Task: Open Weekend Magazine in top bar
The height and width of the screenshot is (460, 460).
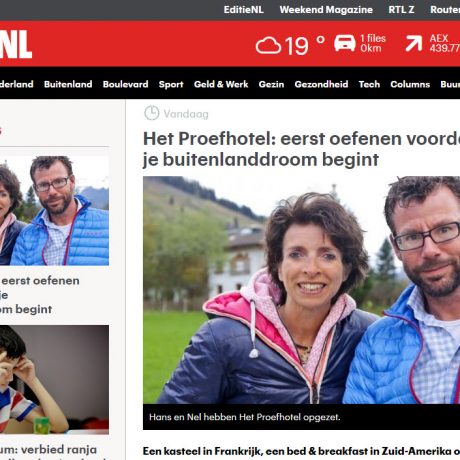Action: pos(326,10)
